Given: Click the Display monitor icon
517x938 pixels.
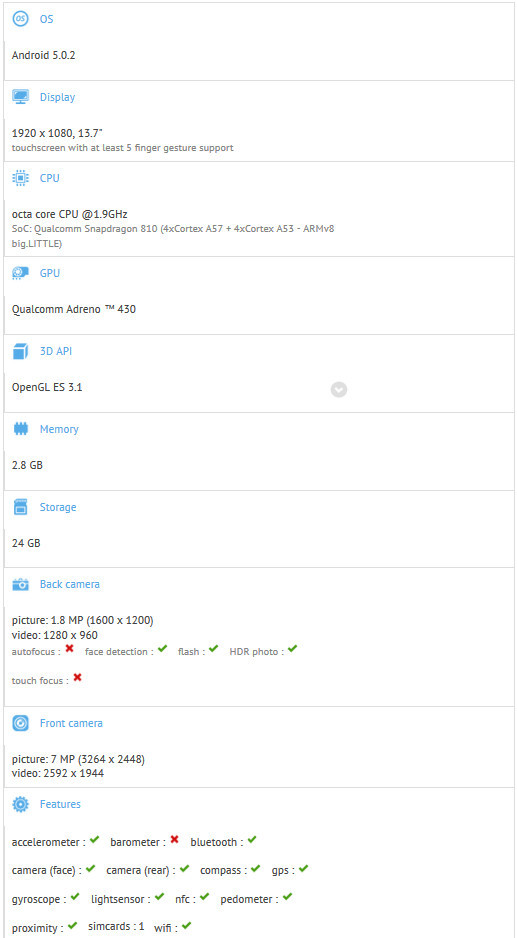Looking at the screenshot, I should click(20, 97).
